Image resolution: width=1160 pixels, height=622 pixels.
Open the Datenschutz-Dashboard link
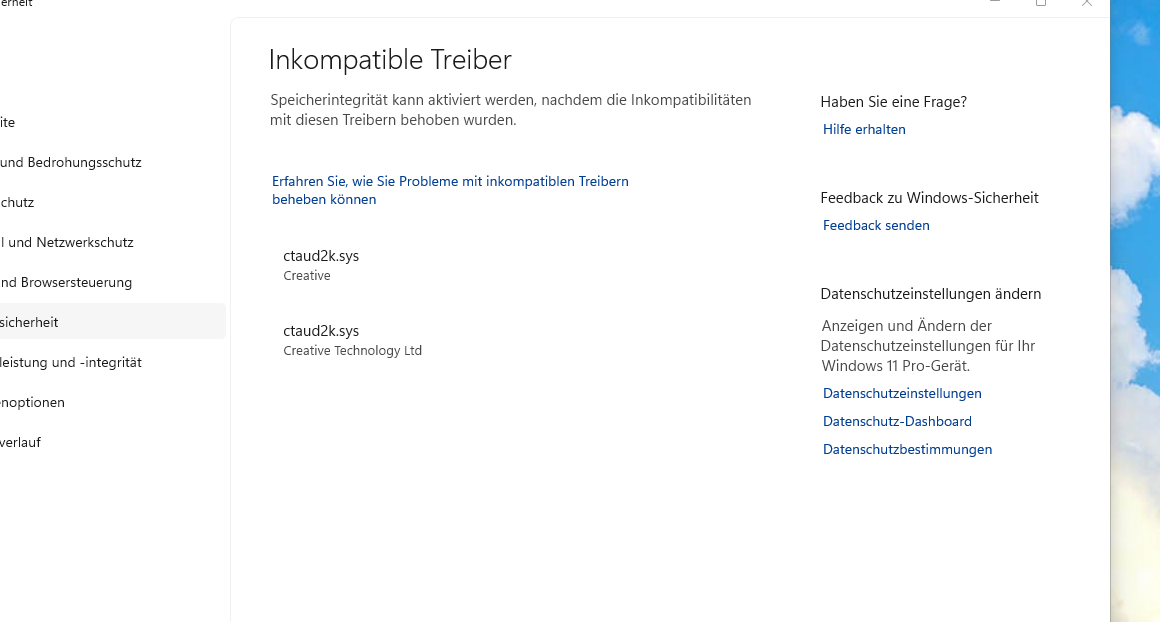point(897,421)
